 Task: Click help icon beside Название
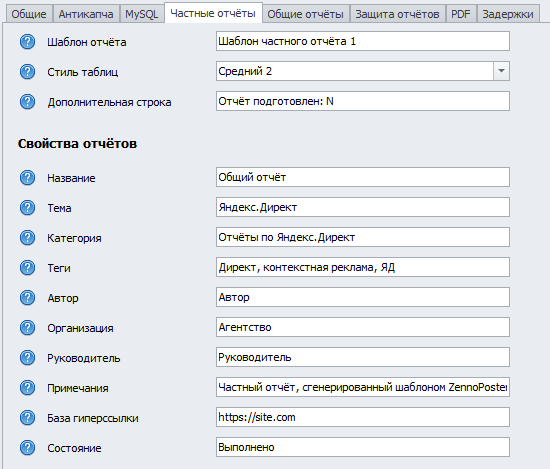[27, 177]
